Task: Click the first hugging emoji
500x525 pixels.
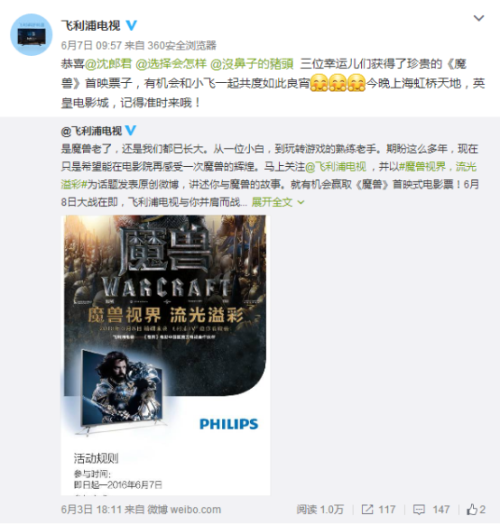Action: pyautogui.click(x=319, y=83)
